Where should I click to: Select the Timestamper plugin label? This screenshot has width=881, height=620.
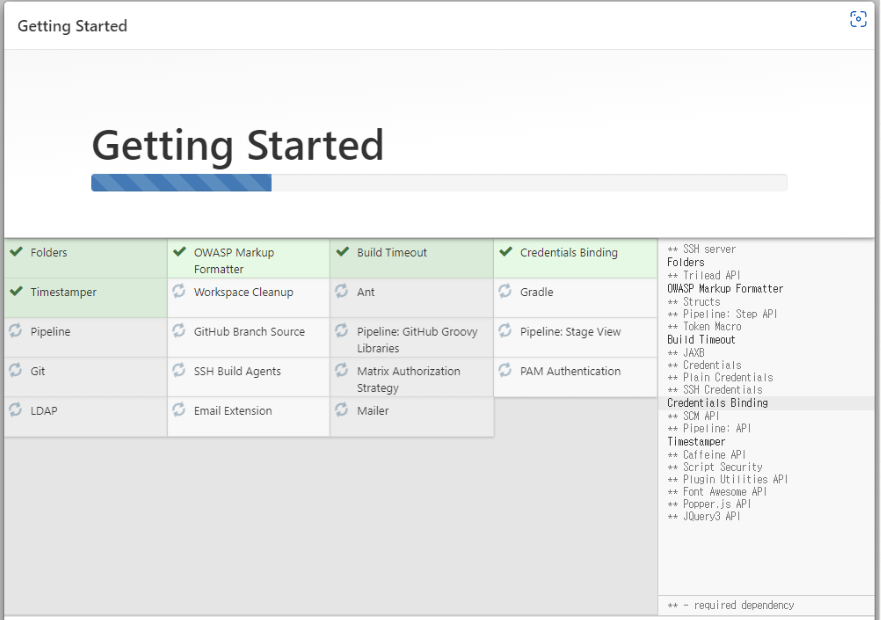click(63, 292)
